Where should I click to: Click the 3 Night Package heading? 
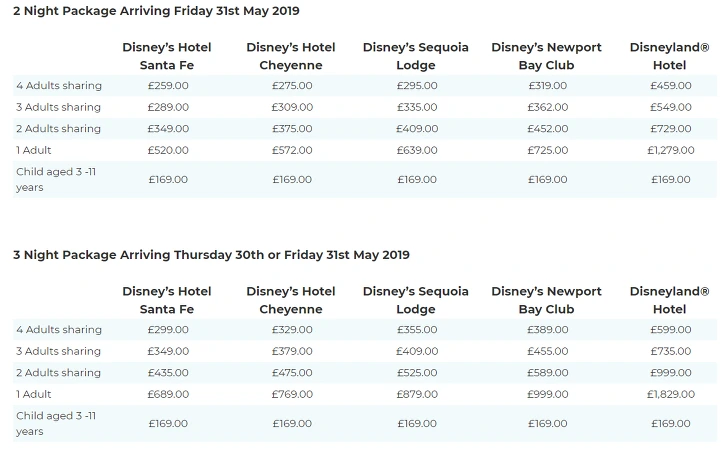tap(211, 255)
